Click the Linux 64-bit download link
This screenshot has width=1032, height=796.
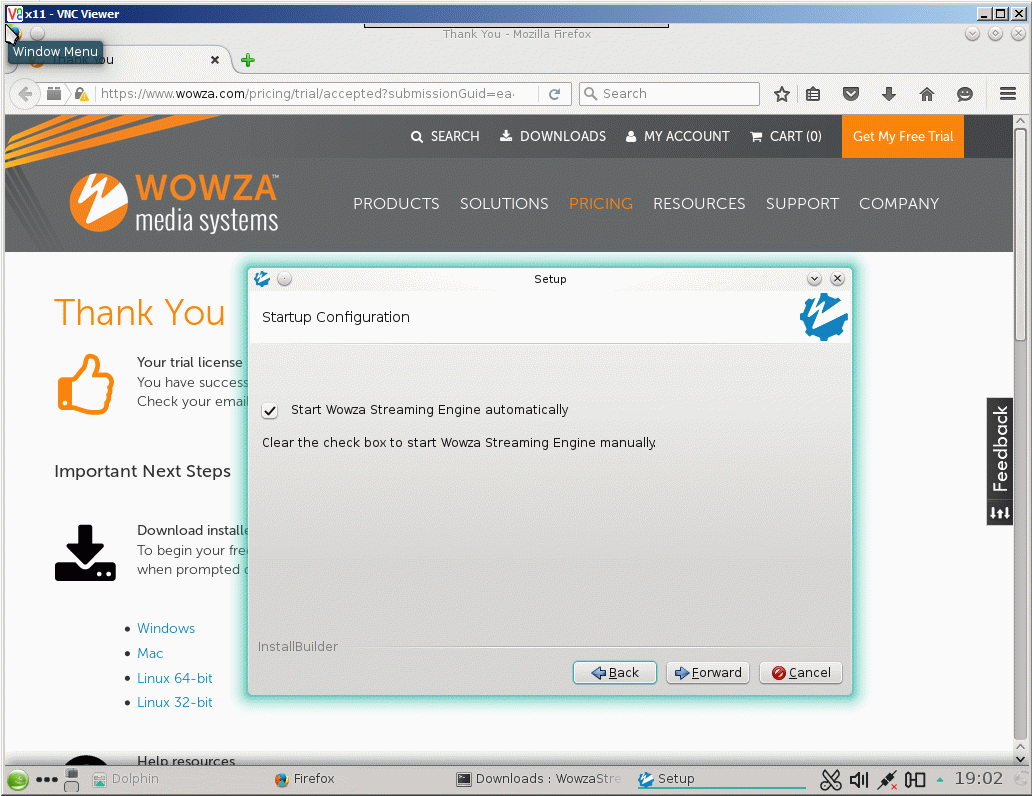pos(174,678)
